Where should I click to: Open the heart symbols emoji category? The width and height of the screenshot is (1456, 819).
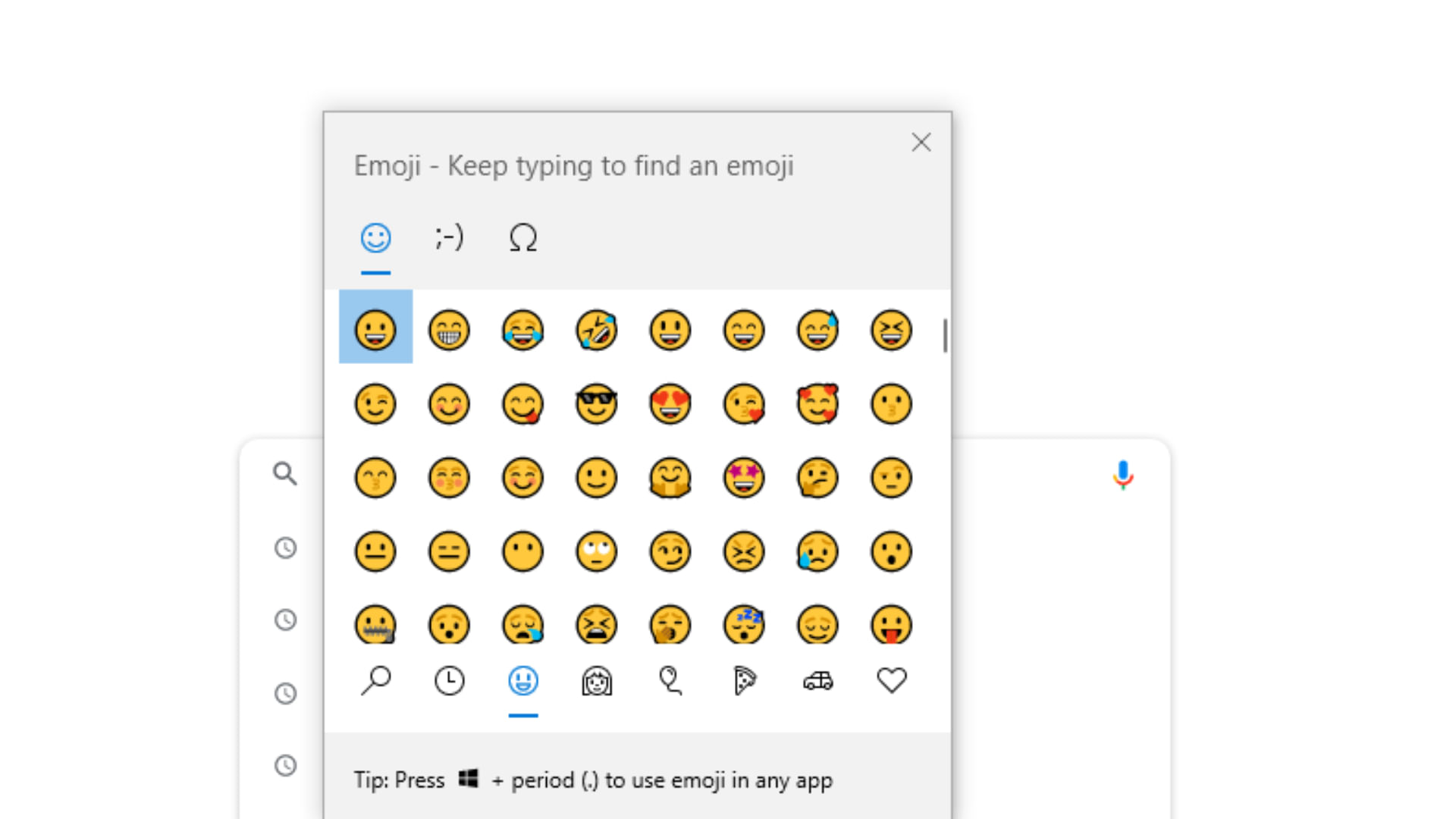(891, 680)
